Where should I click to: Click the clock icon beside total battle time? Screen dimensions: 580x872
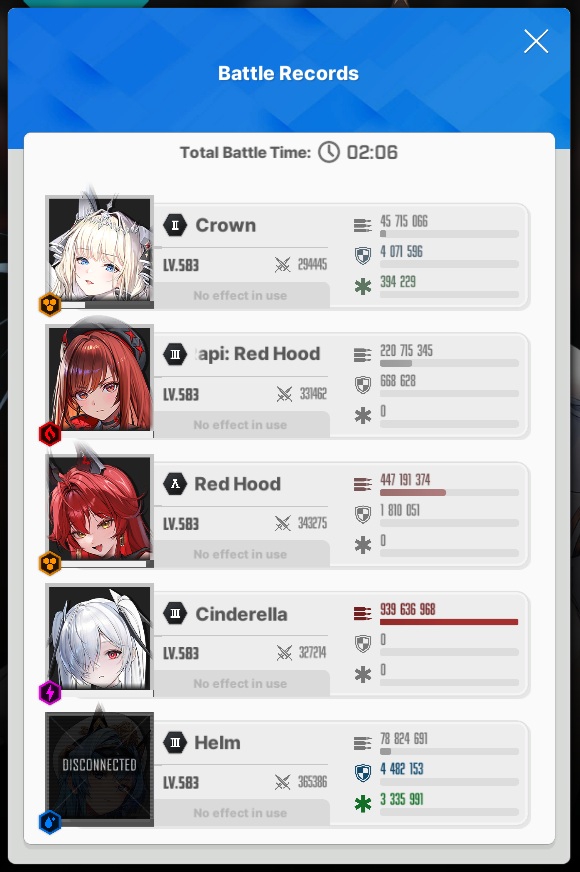coord(329,152)
